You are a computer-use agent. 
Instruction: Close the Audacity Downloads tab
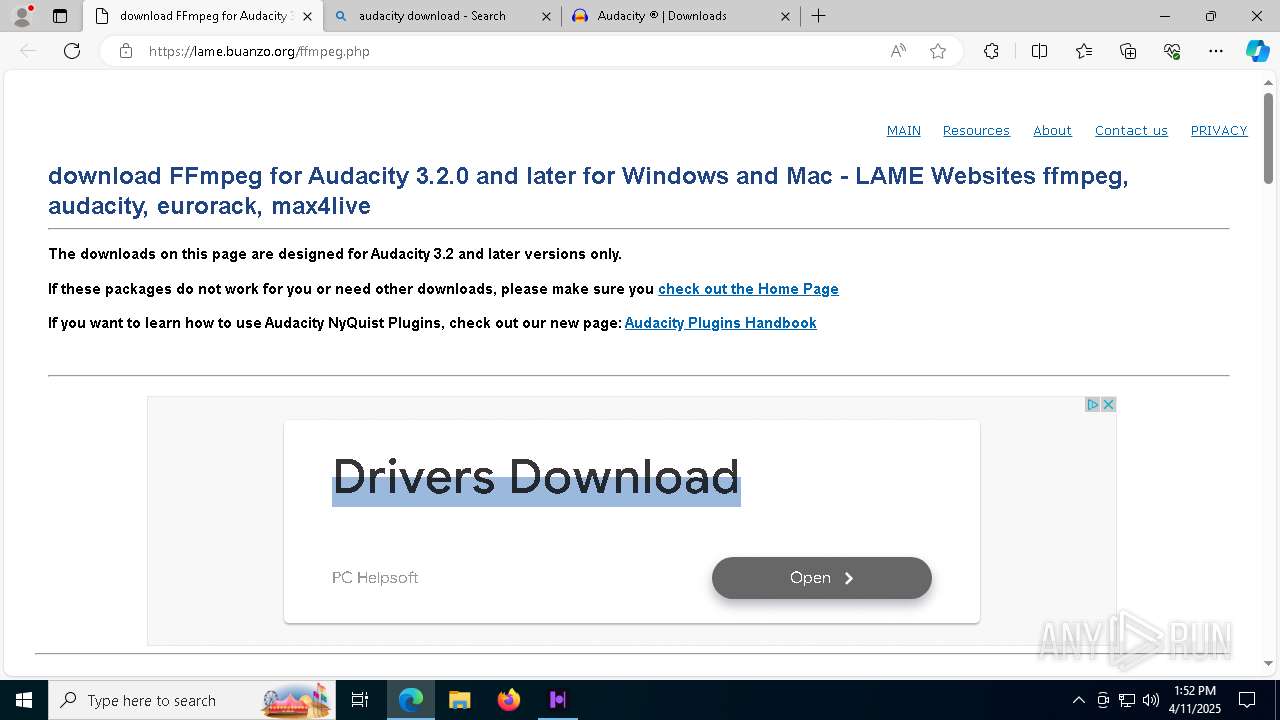tap(785, 16)
